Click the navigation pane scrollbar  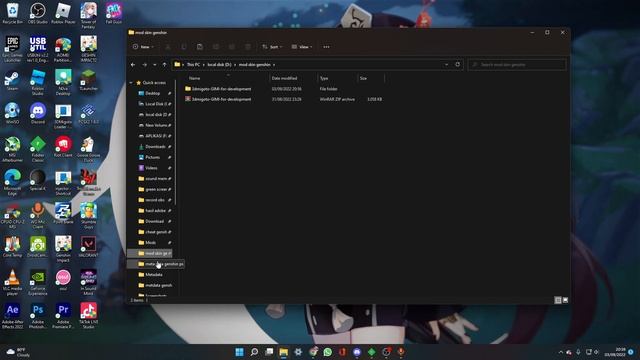click(176, 143)
